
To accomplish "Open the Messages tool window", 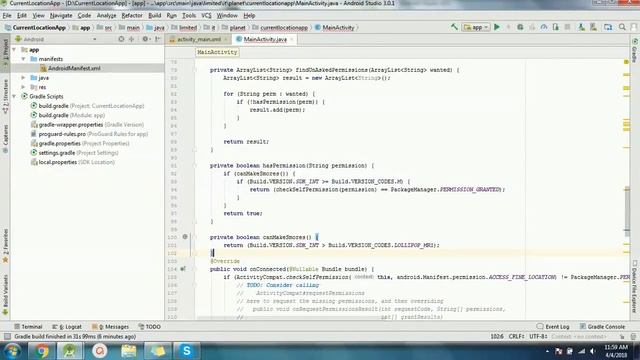I will coord(110,327).
